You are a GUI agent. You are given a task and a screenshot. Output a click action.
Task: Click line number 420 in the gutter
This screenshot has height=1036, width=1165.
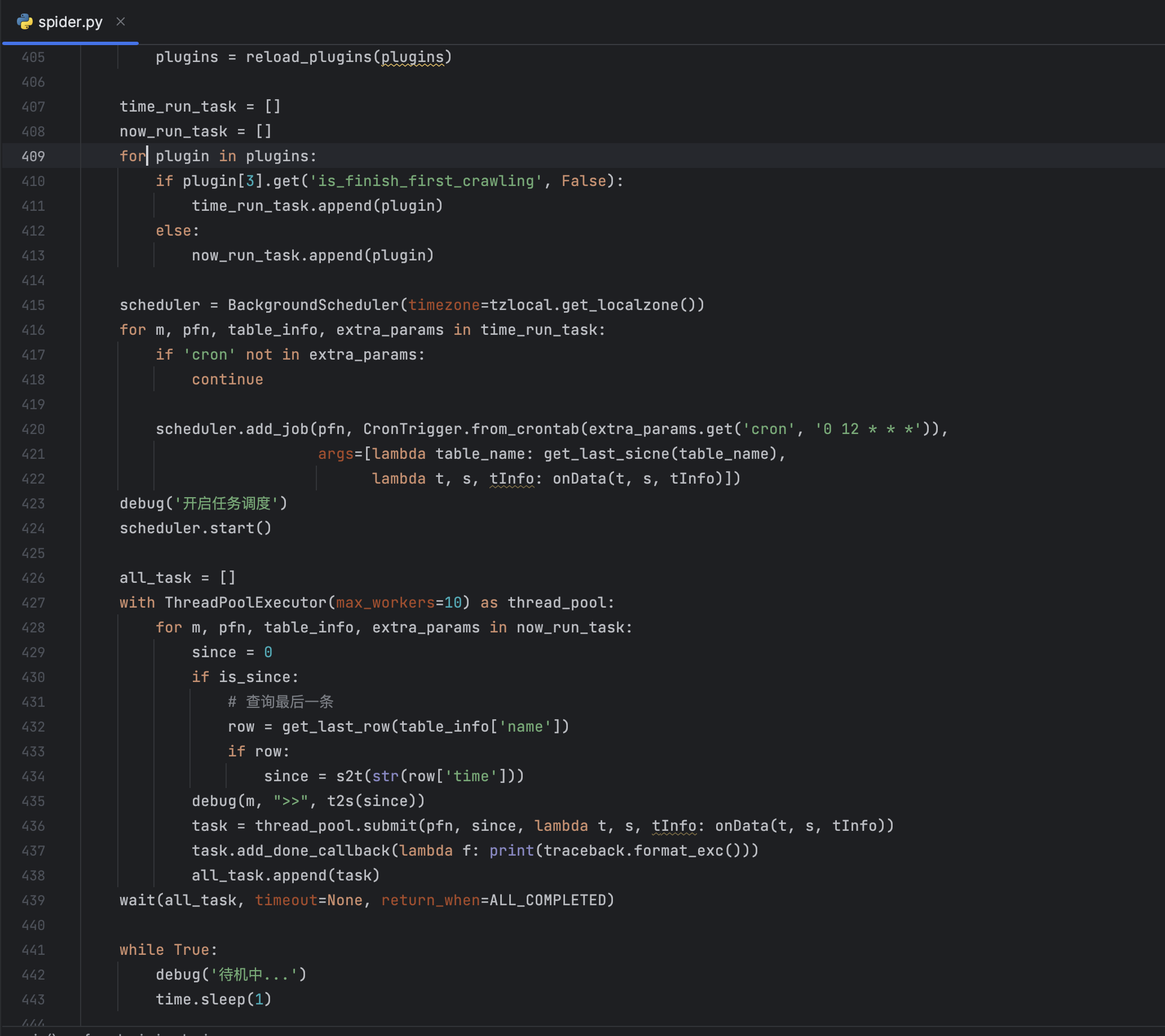[x=33, y=429]
